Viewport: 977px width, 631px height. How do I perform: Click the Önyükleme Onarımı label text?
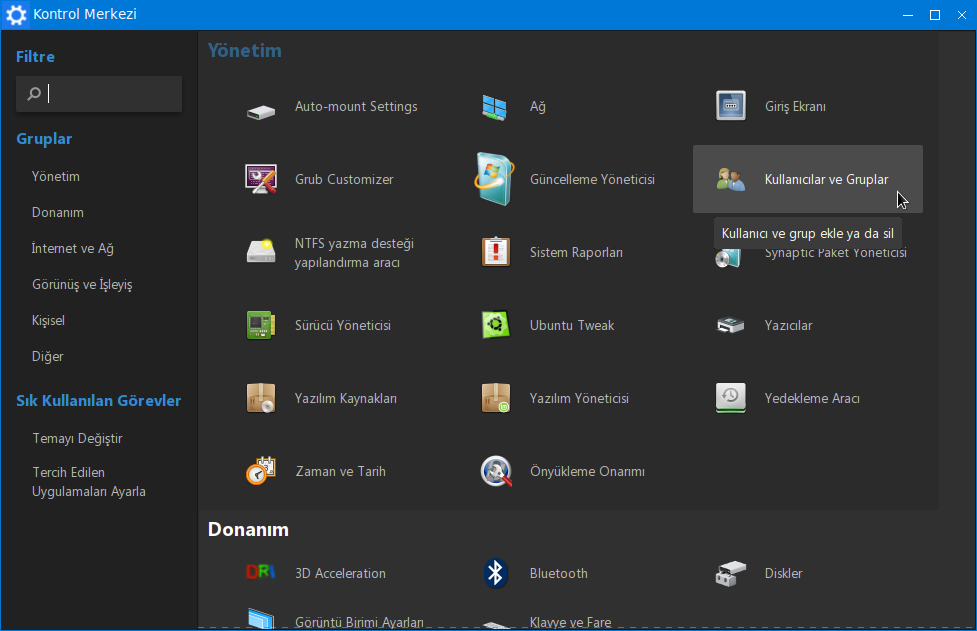pyautogui.click(x=587, y=471)
